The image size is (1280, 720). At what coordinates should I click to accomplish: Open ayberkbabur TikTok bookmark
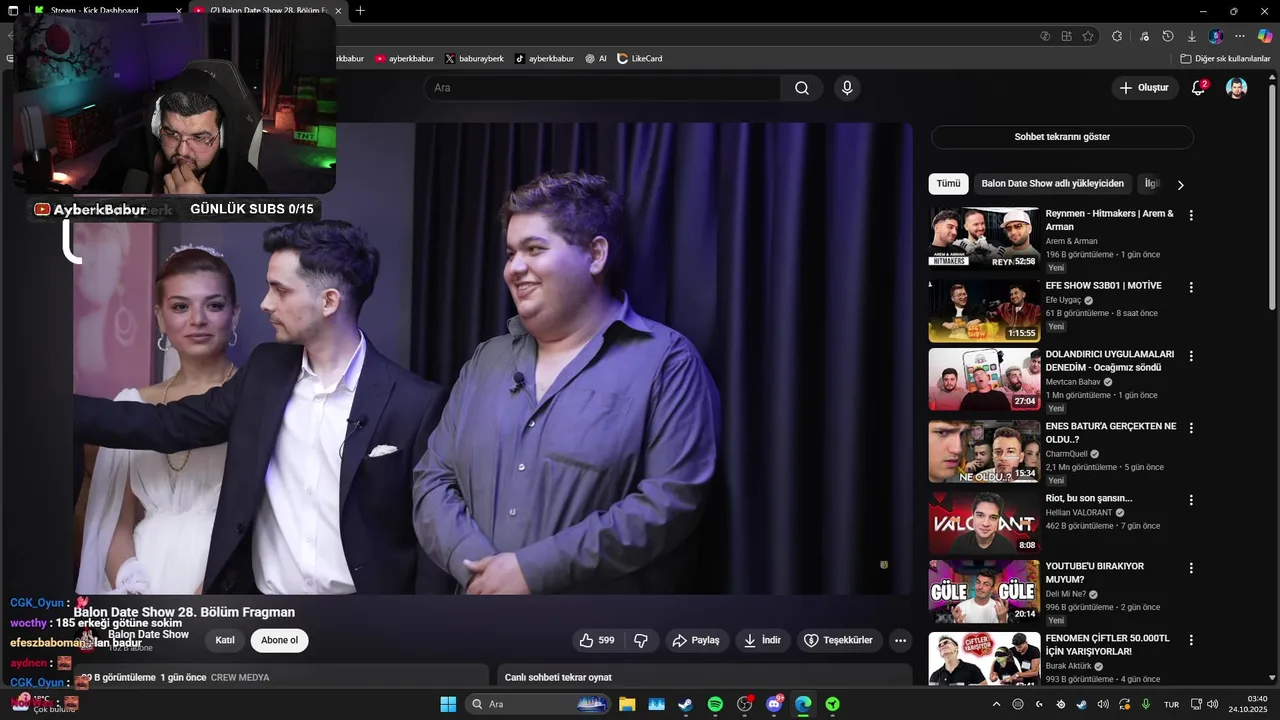tap(544, 59)
